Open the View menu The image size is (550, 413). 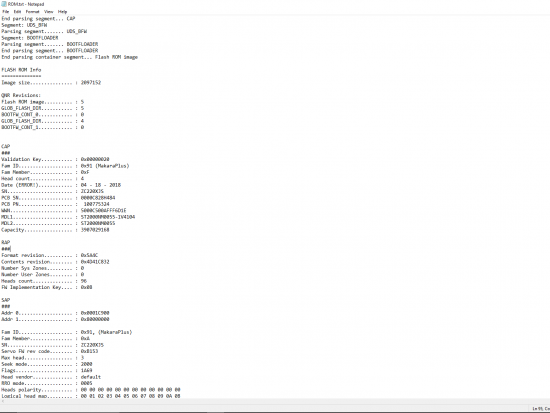click(48, 12)
